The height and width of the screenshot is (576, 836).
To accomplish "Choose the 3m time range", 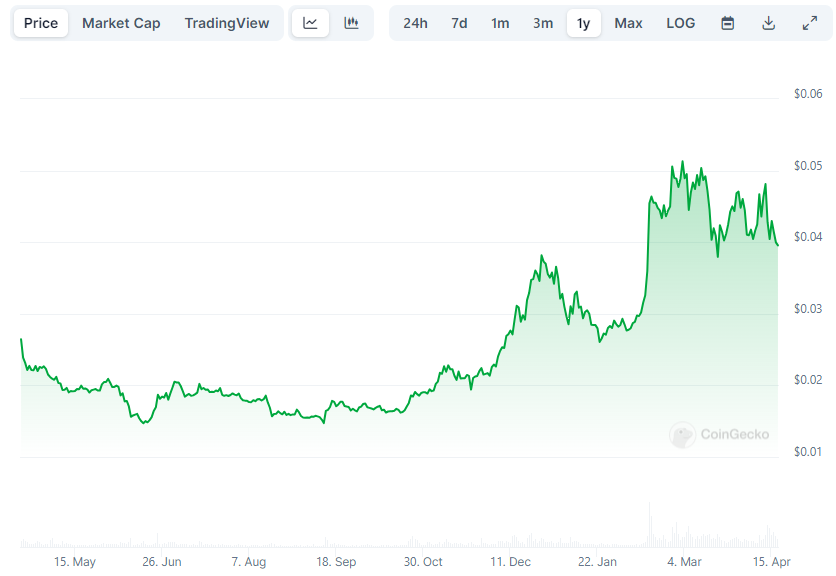I will coord(543,23).
